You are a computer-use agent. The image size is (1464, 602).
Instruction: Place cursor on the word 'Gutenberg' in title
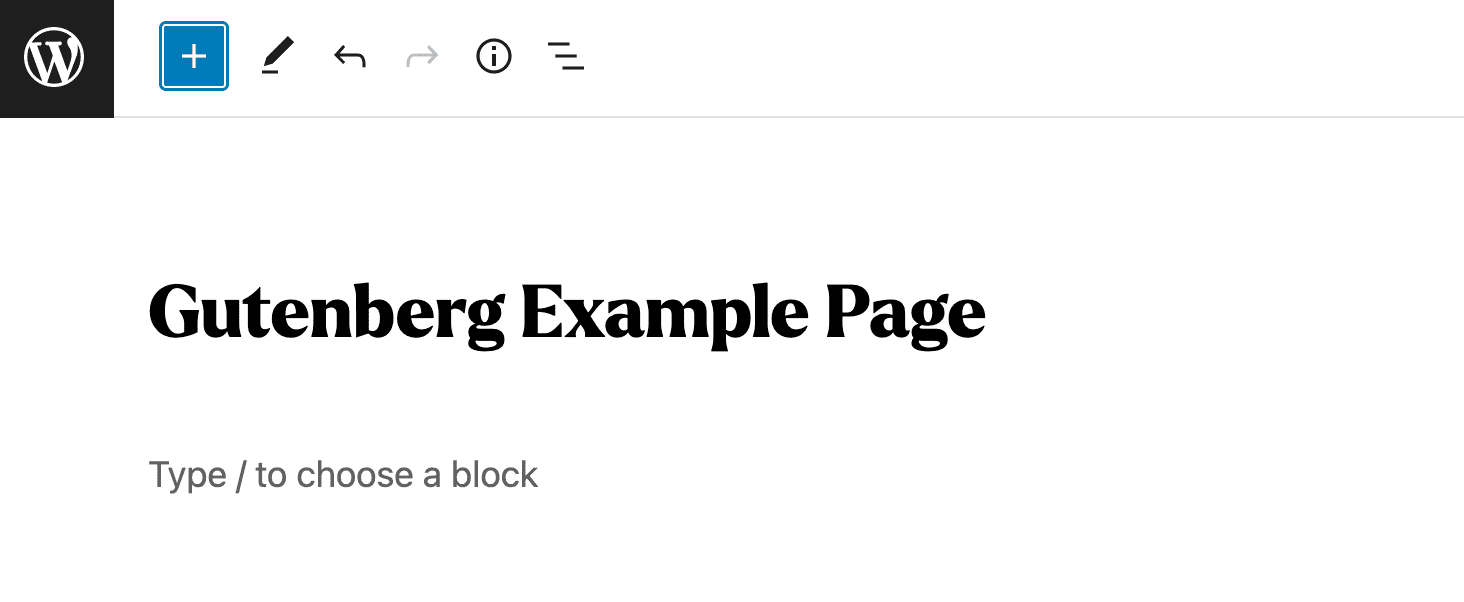pyautogui.click(x=326, y=313)
